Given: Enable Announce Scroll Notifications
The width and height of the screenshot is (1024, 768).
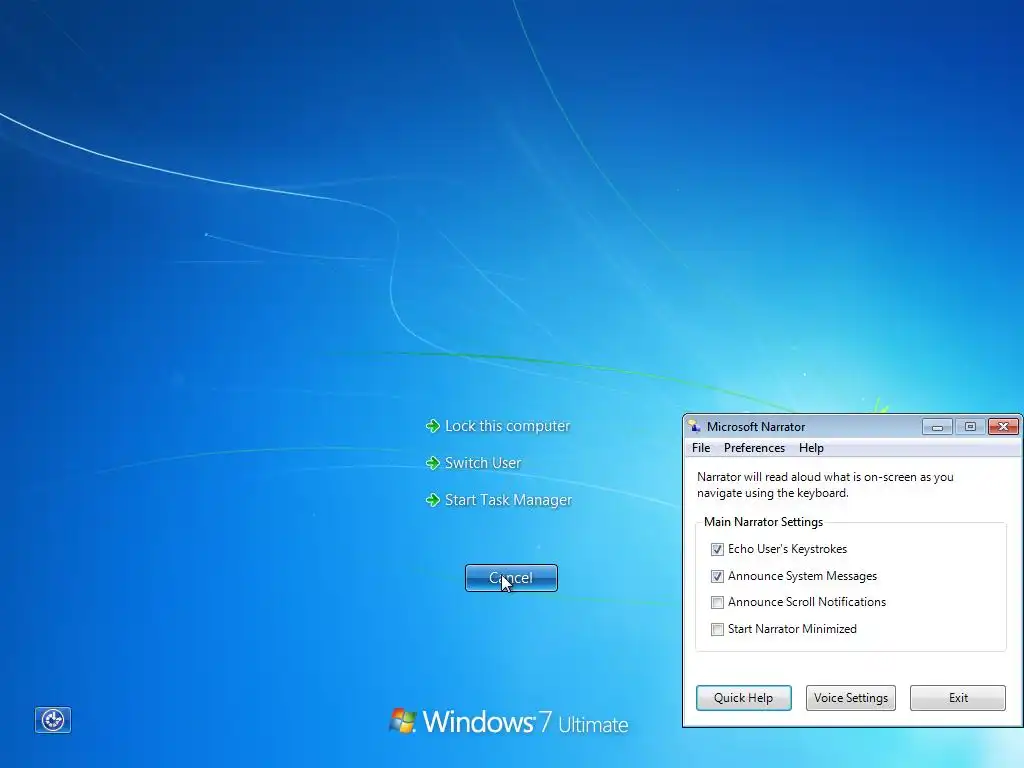Looking at the screenshot, I should point(717,602).
